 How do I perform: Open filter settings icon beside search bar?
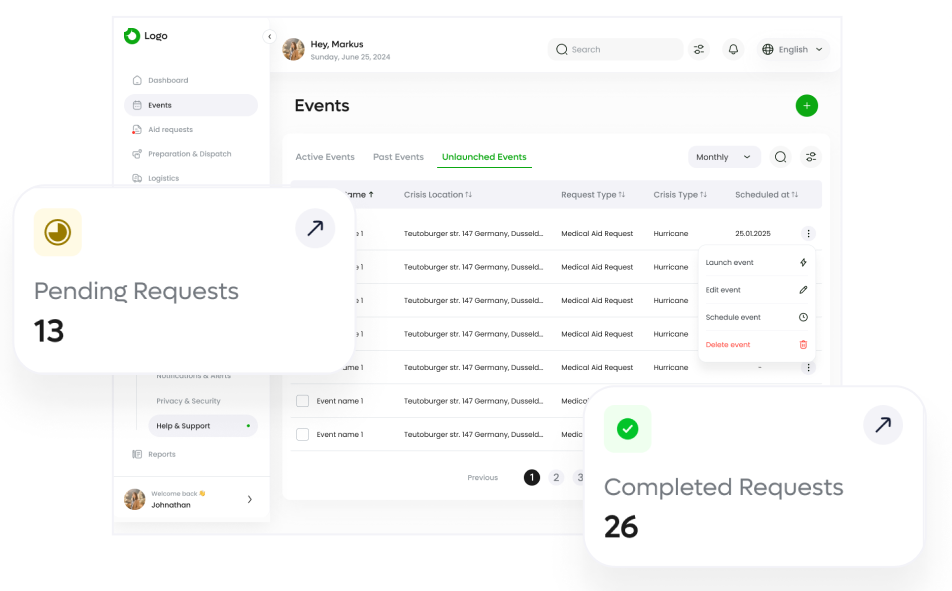point(699,49)
